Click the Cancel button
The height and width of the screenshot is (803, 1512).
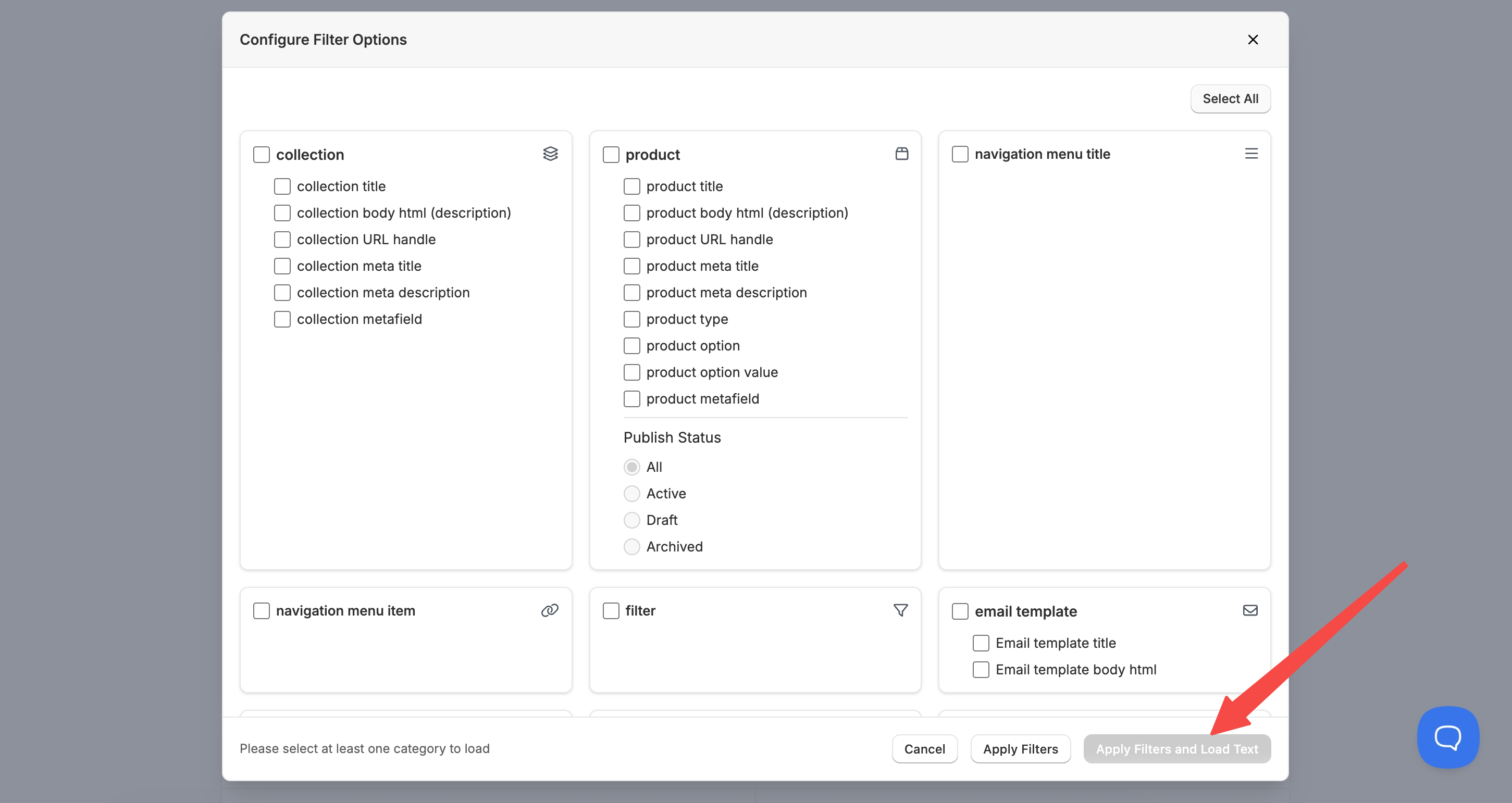(x=924, y=748)
